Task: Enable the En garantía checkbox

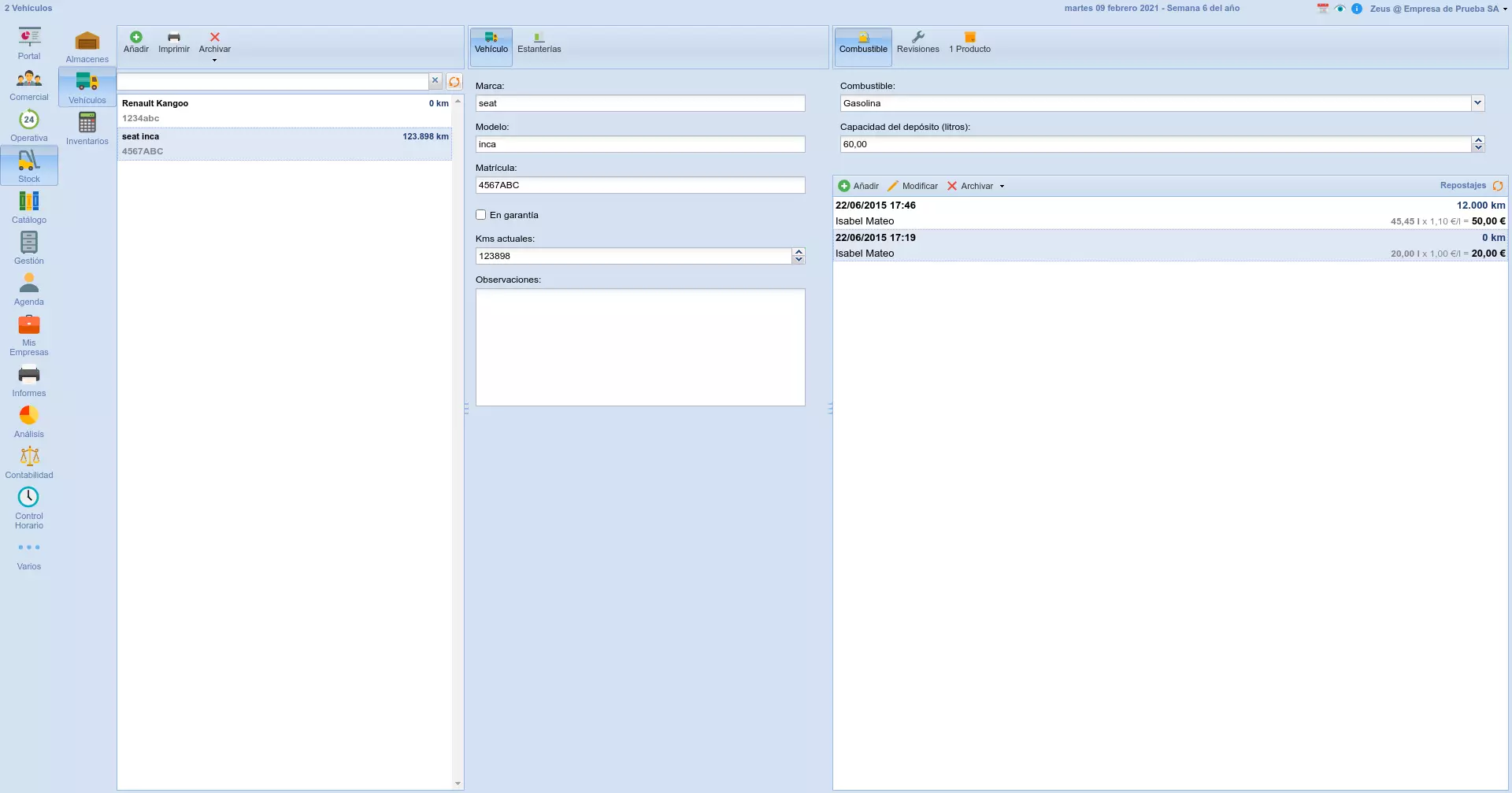Action: click(x=481, y=215)
